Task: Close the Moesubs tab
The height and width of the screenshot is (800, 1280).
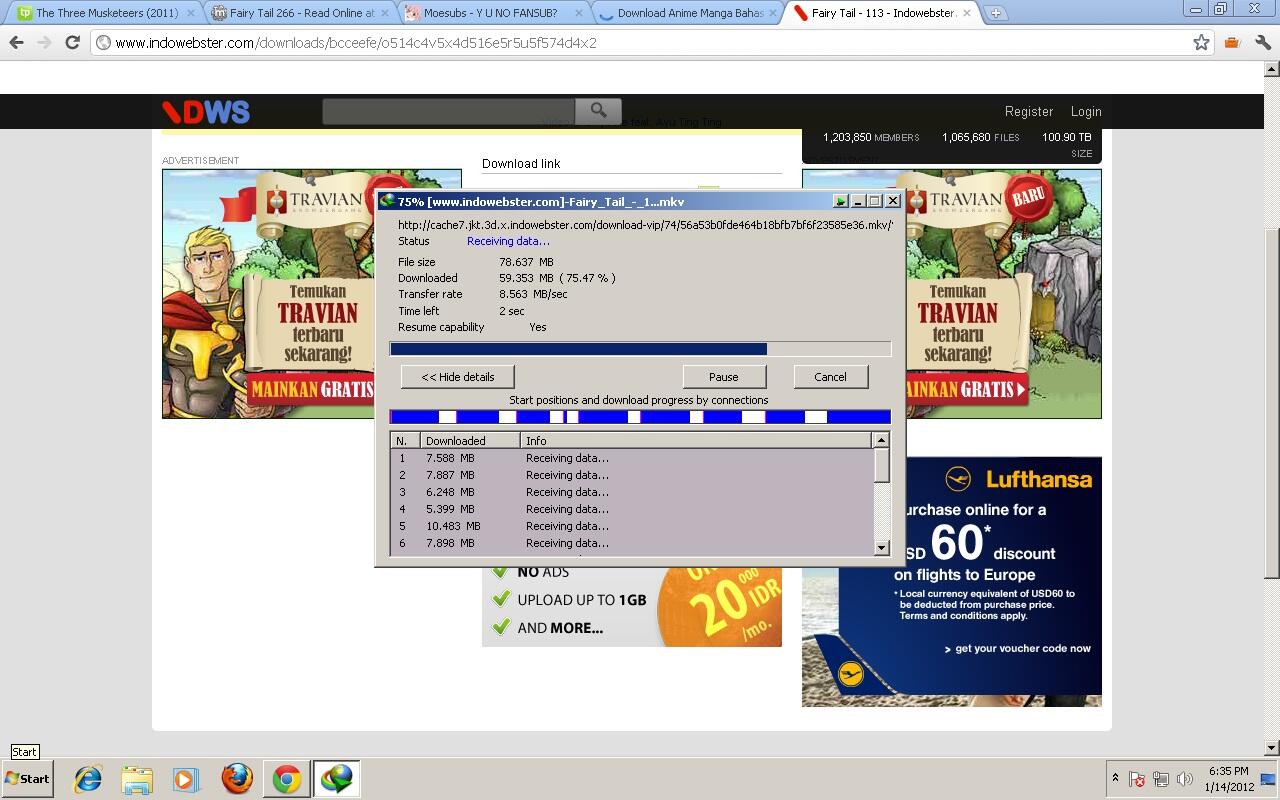Action: coord(578,13)
